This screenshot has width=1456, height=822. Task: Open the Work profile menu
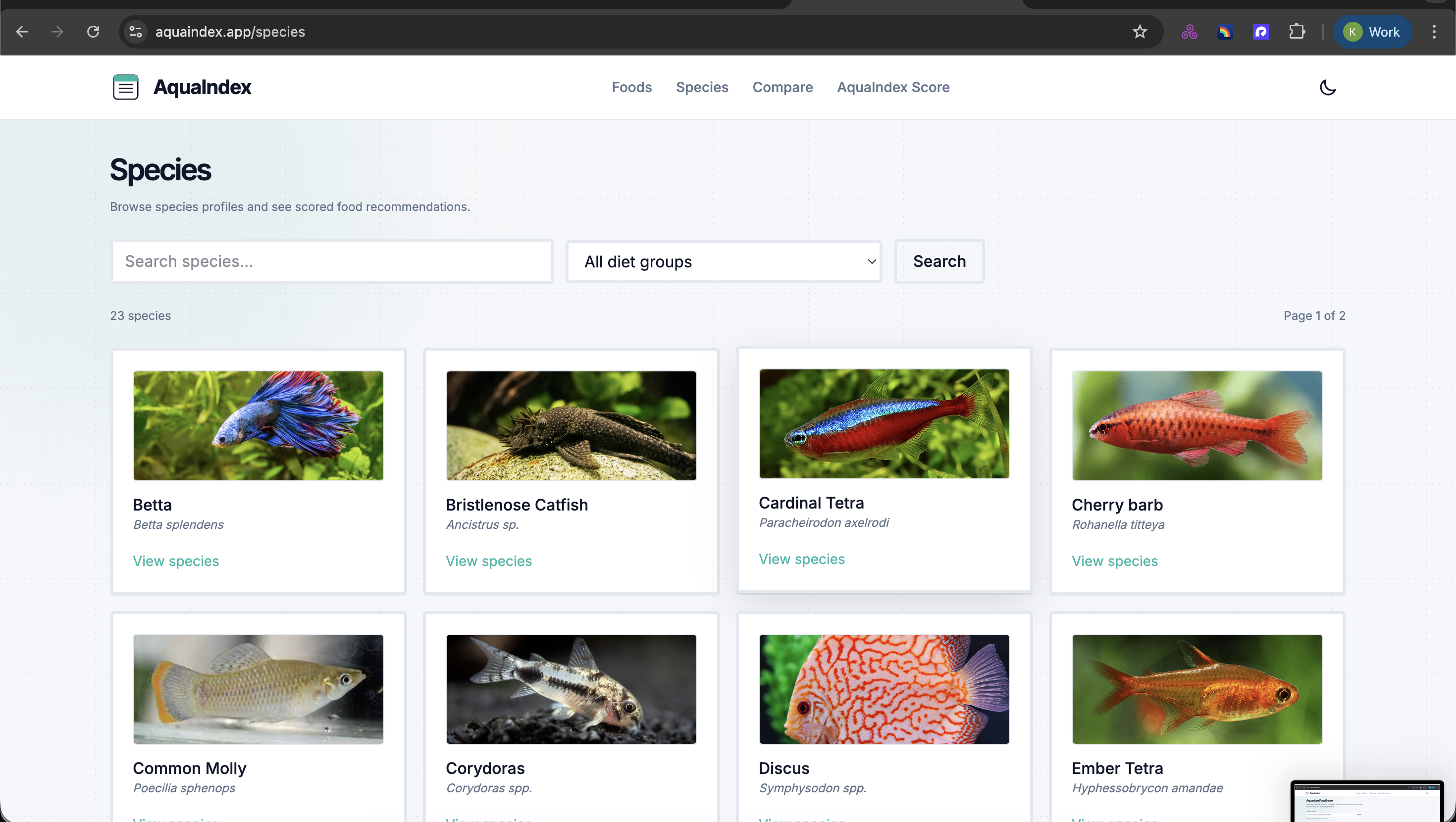coord(1372,32)
